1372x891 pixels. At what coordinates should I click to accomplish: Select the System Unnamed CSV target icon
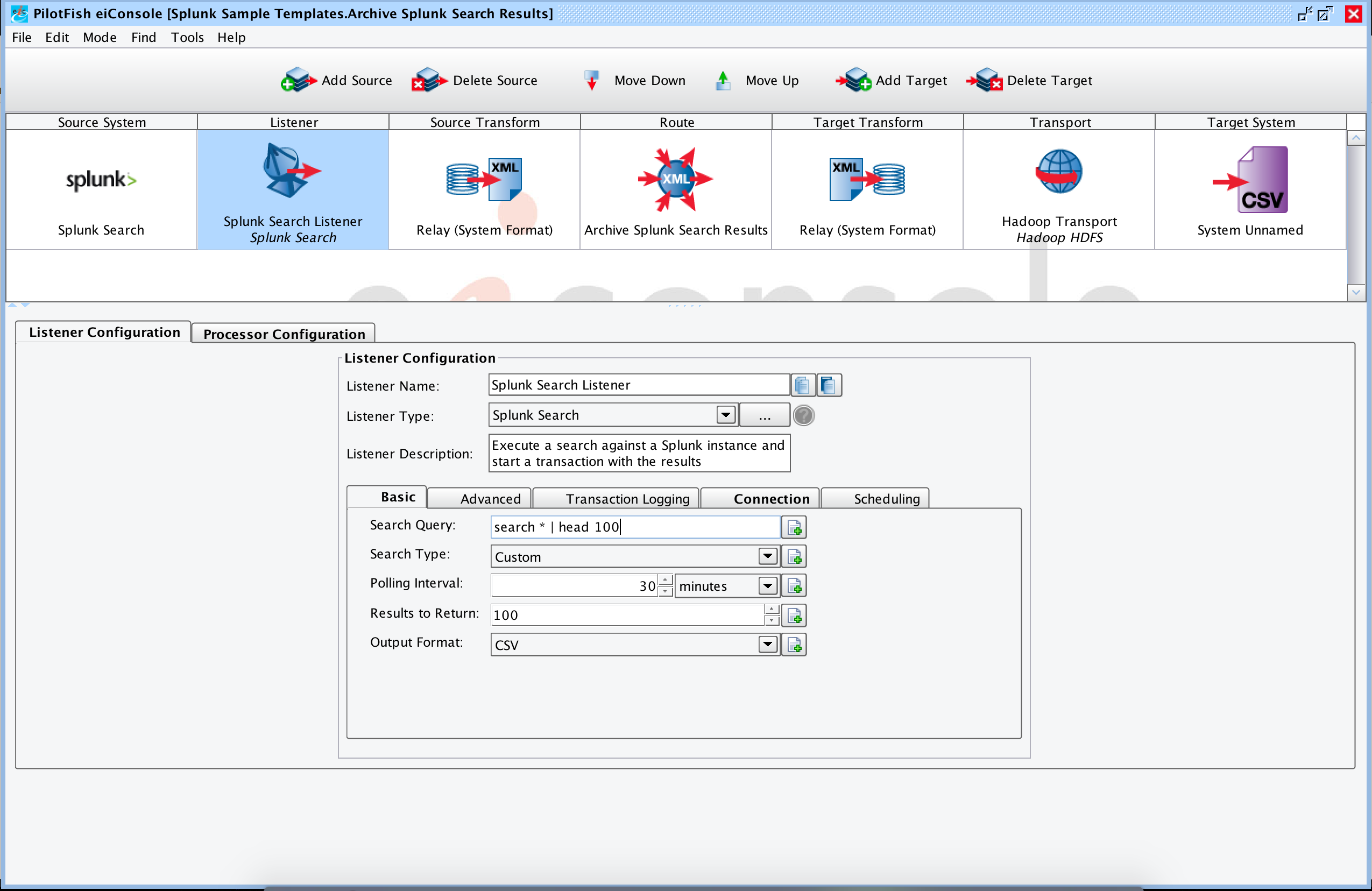coord(1250,180)
